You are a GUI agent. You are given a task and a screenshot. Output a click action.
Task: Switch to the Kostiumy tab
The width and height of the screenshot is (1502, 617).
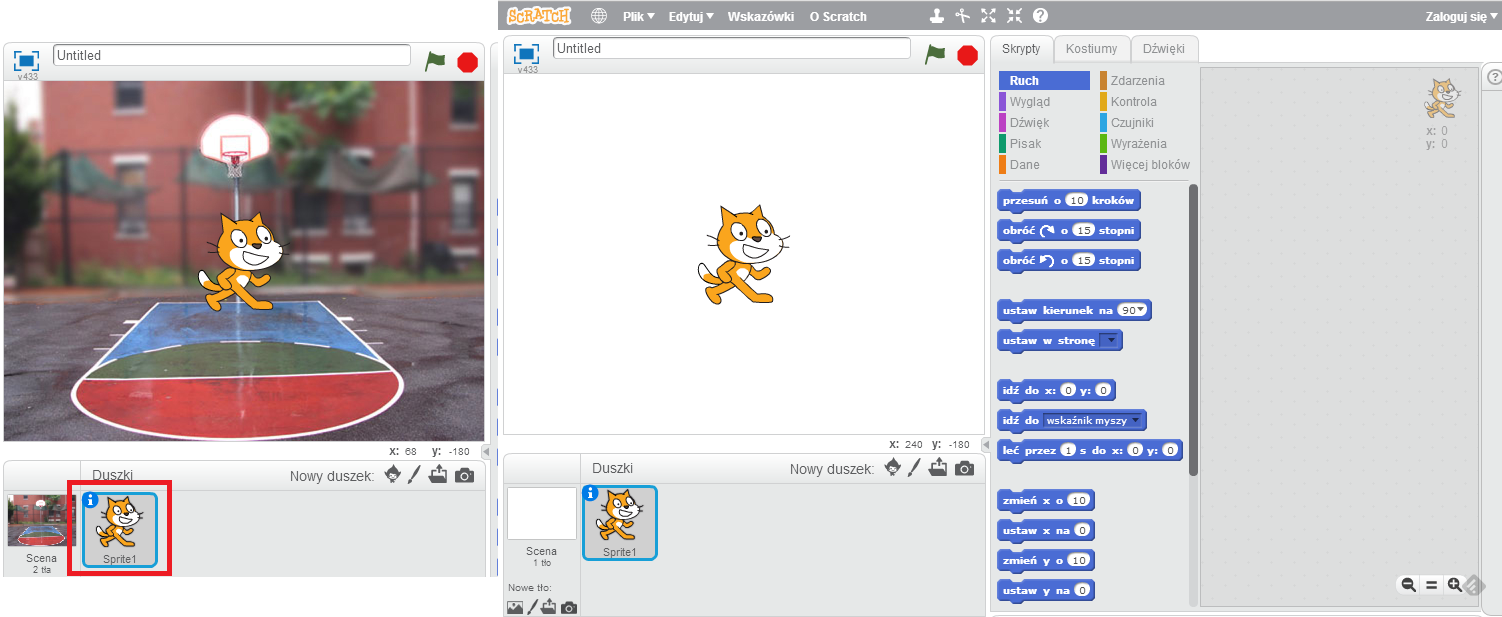[1091, 49]
